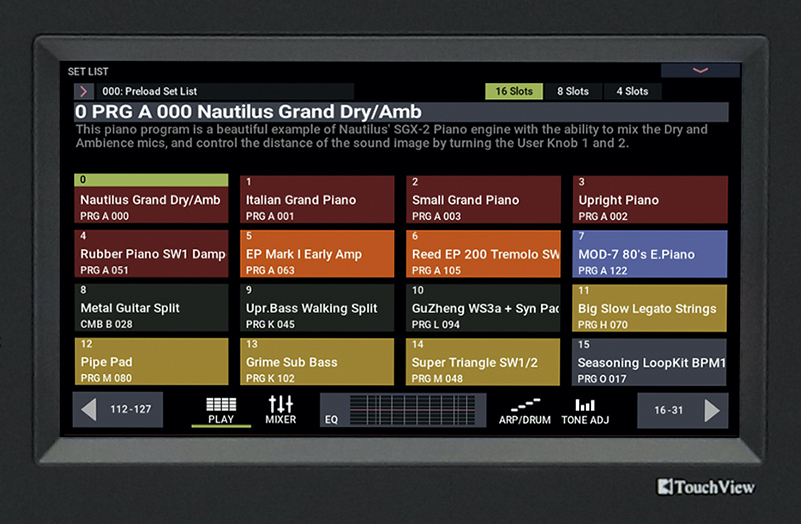Image resolution: width=801 pixels, height=524 pixels.
Task: Open the MIXER sliders view
Action: click(x=280, y=411)
